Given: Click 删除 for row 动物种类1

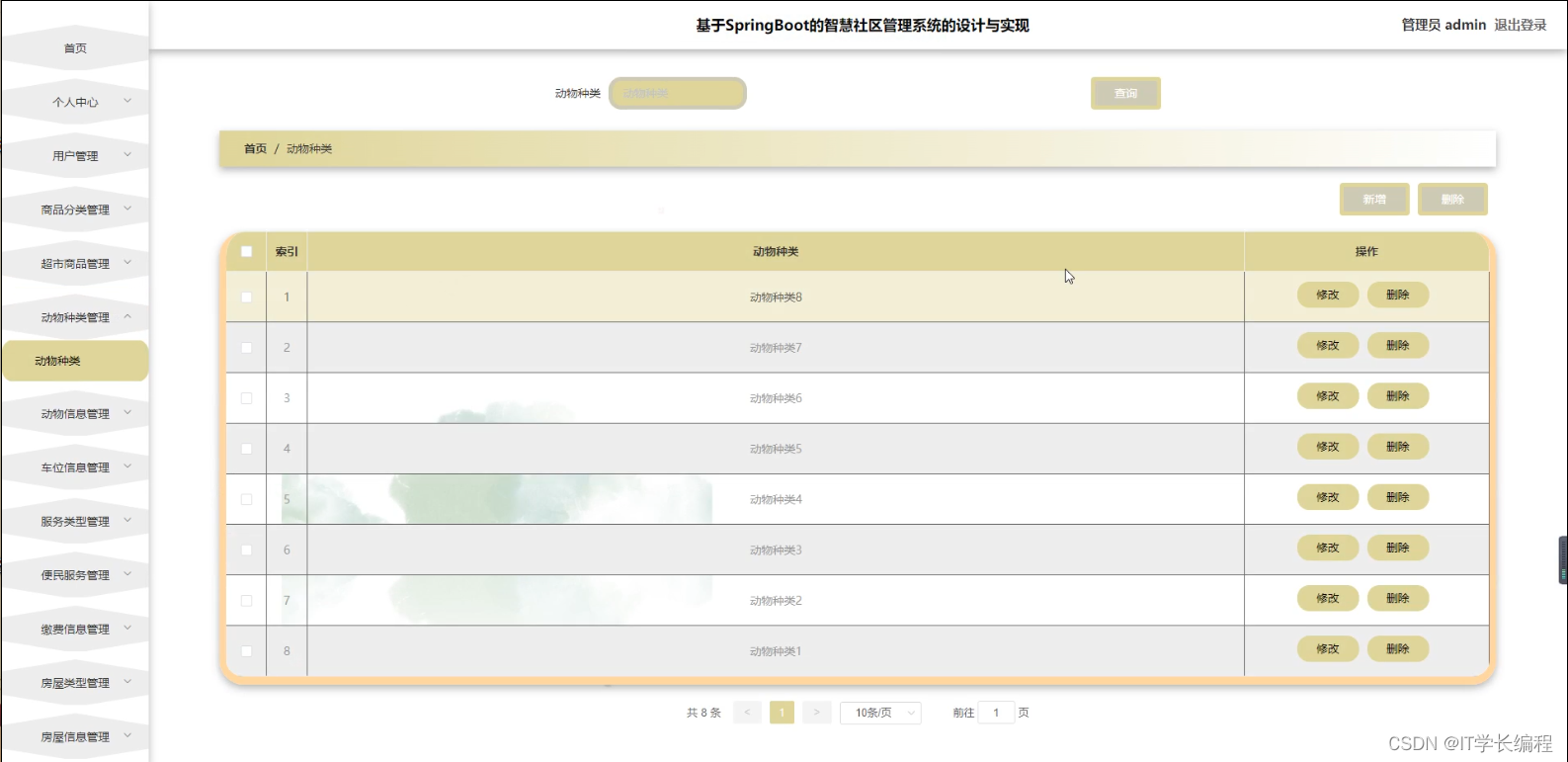Looking at the screenshot, I should (x=1398, y=648).
